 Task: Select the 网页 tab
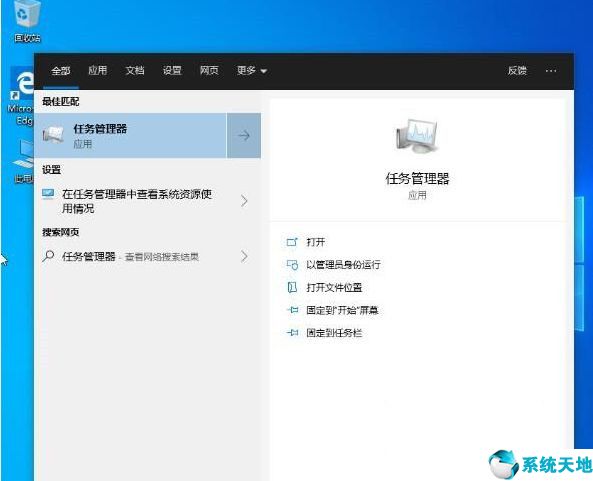coord(209,70)
